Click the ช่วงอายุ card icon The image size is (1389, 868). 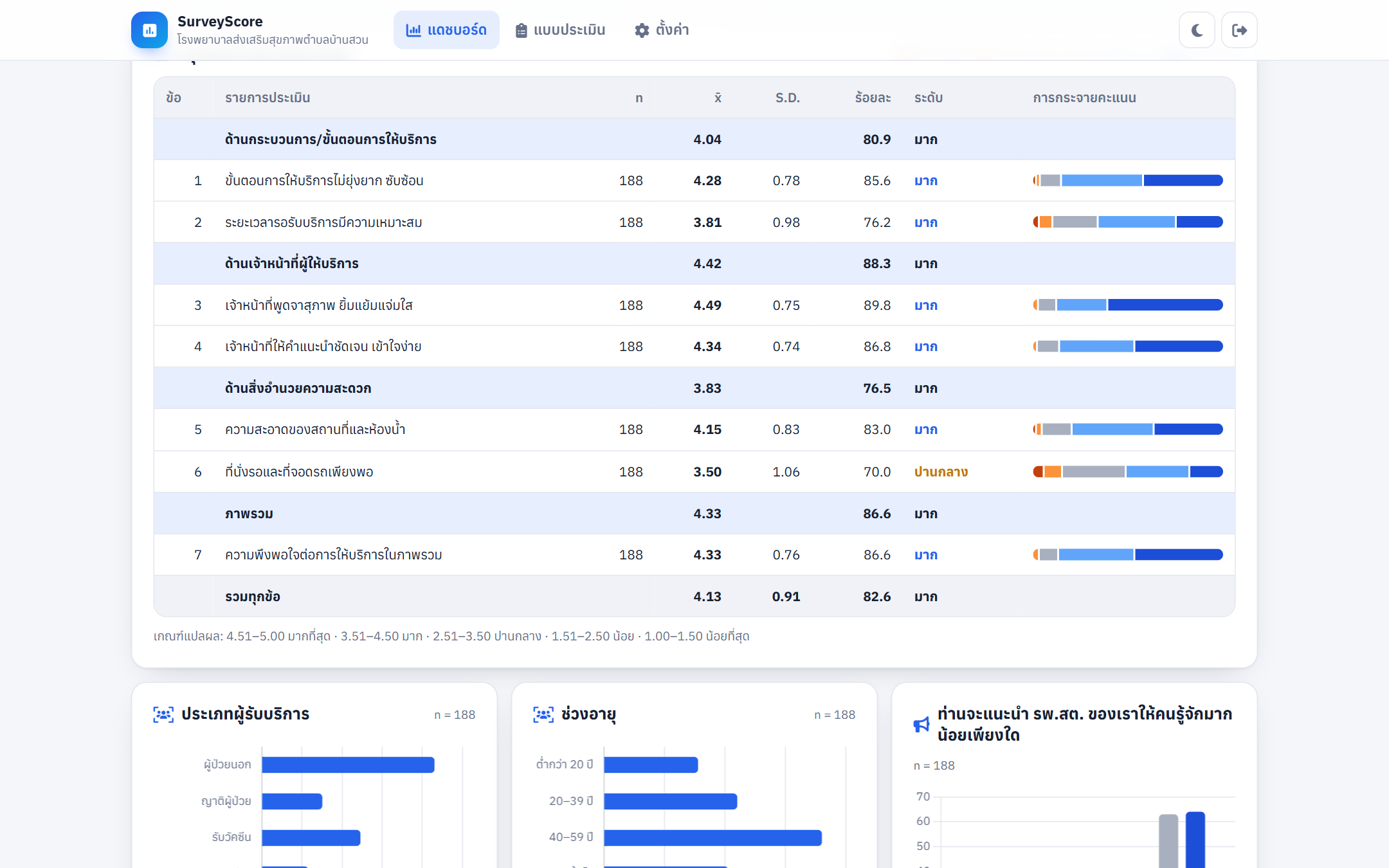543,714
